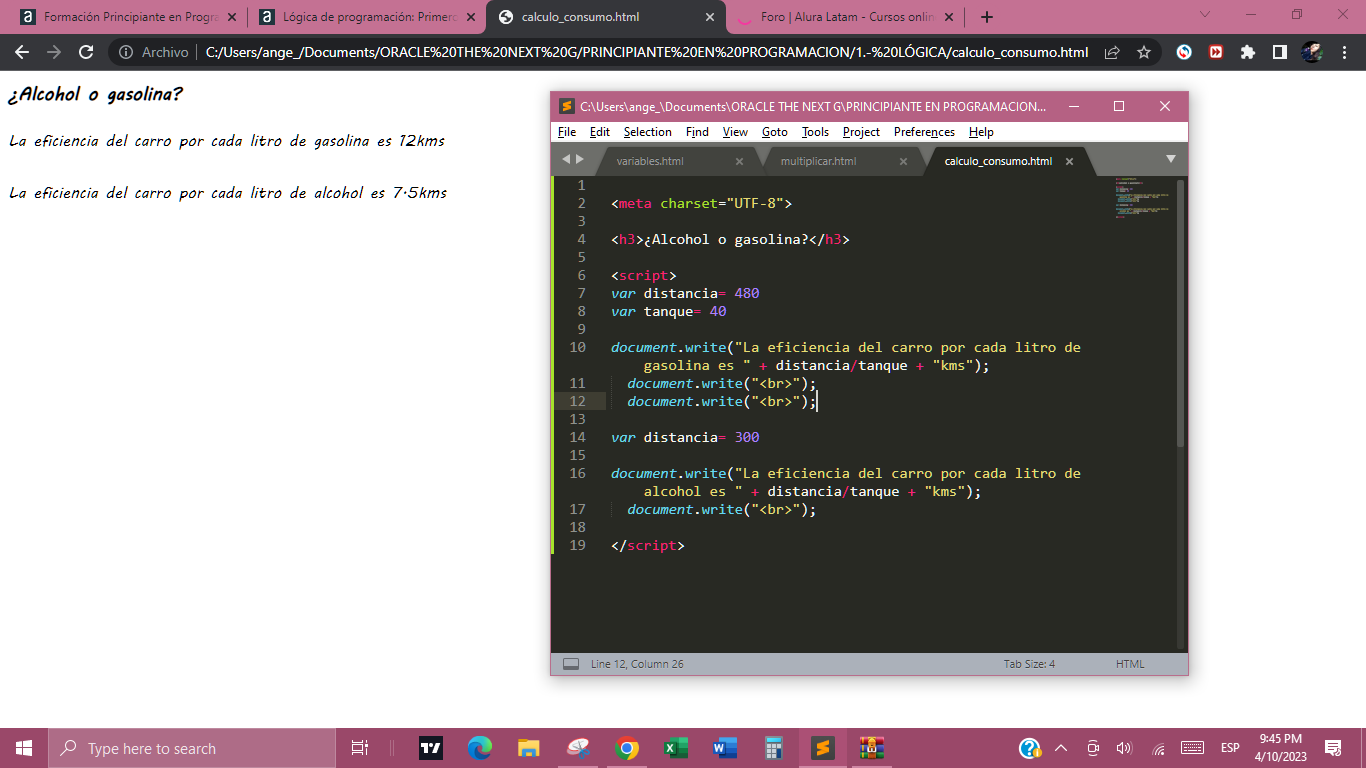Open Chrome extensions puzzle icon
The image size is (1366, 768).
(x=1248, y=52)
